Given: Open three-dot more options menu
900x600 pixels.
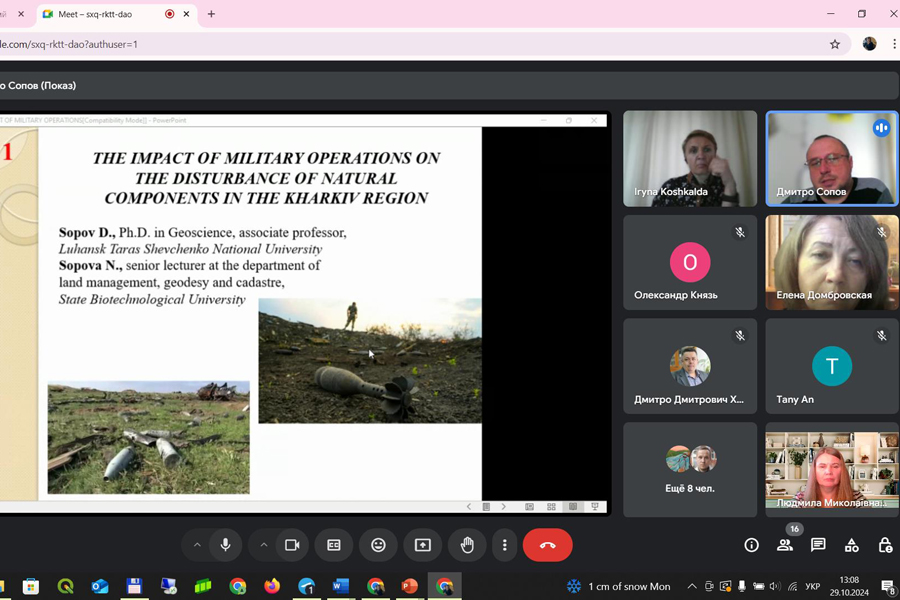Looking at the screenshot, I should pos(505,545).
